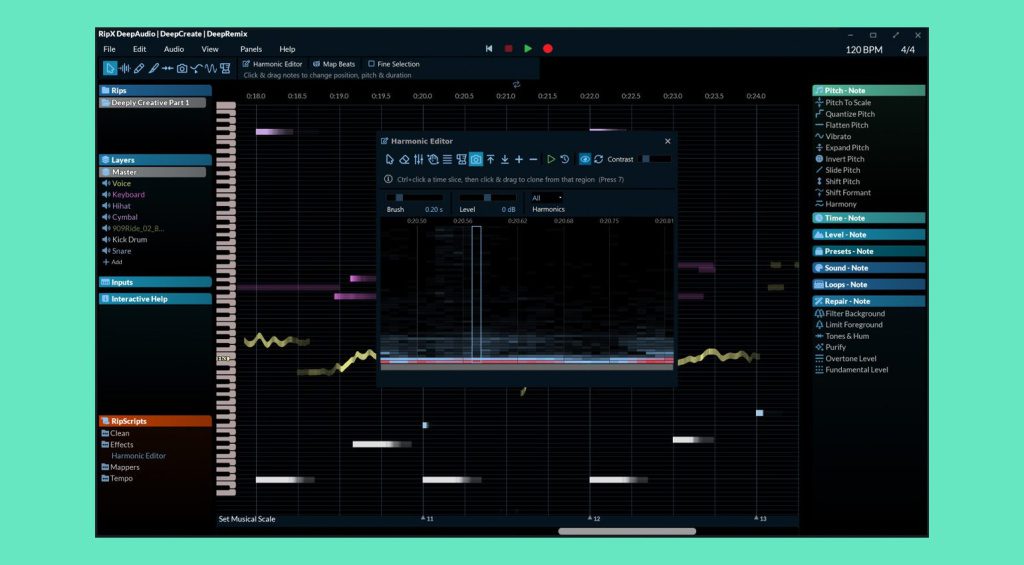The image size is (1024, 565).
Task: Click the info icon in Harmonic Editor hint
Action: 388,179
